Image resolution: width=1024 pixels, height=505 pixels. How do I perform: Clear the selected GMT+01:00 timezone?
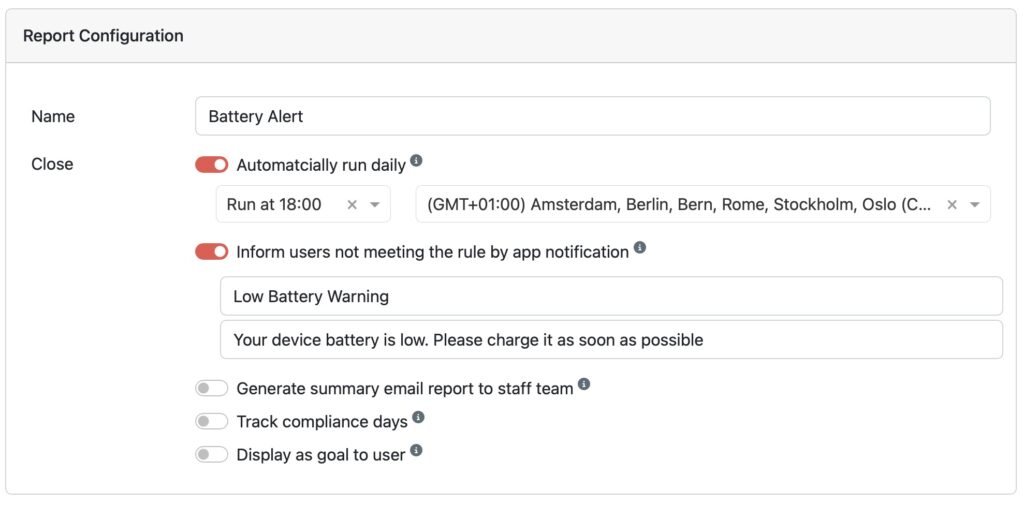pos(952,204)
